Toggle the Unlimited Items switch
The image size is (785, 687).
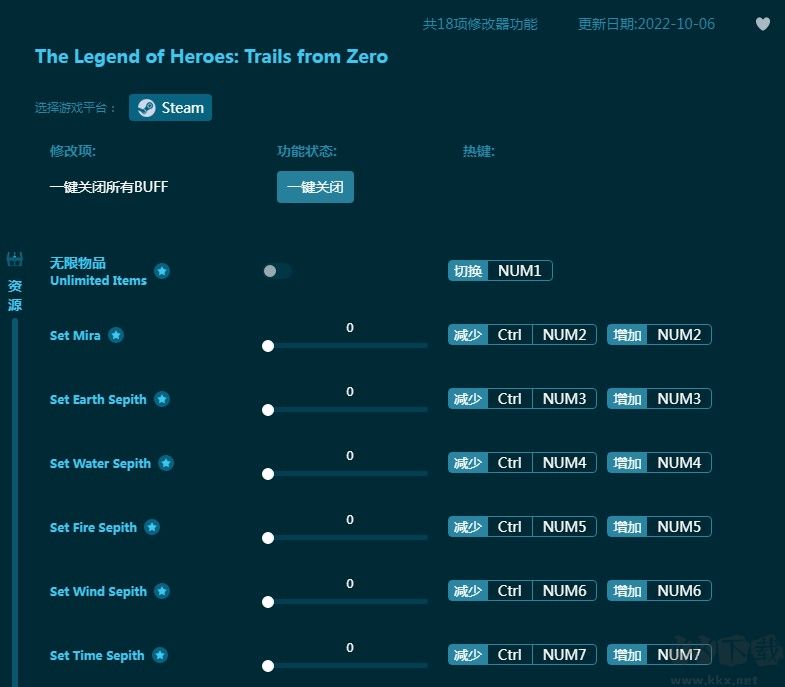click(277, 271)
